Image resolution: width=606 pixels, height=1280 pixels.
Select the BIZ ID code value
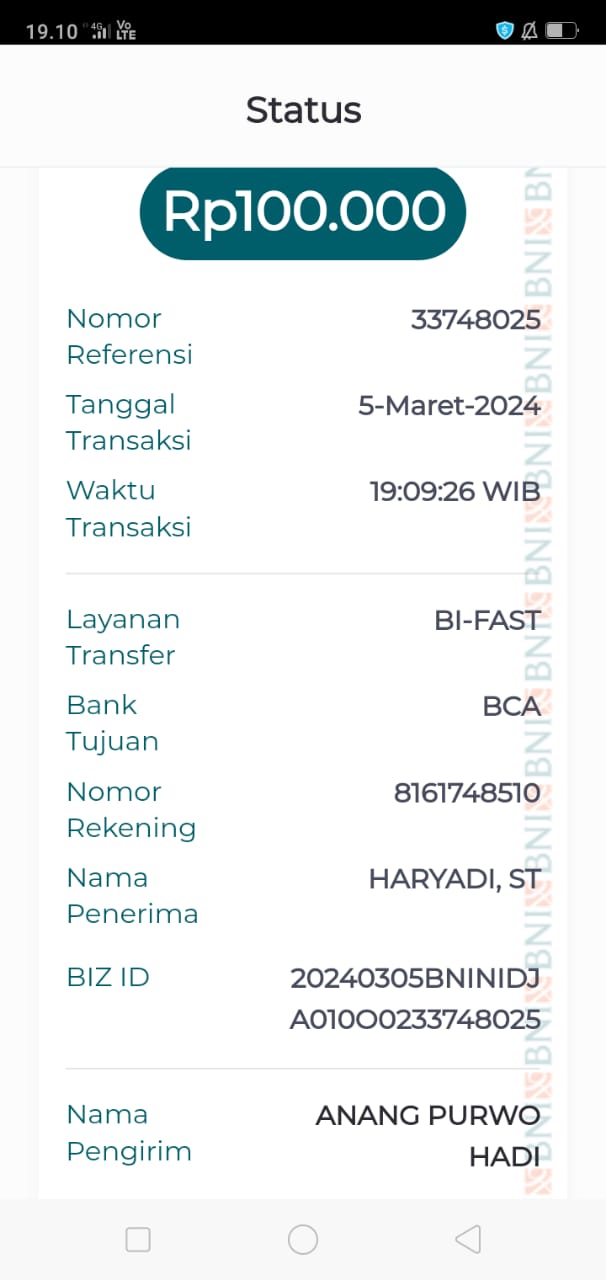point(415,998)
